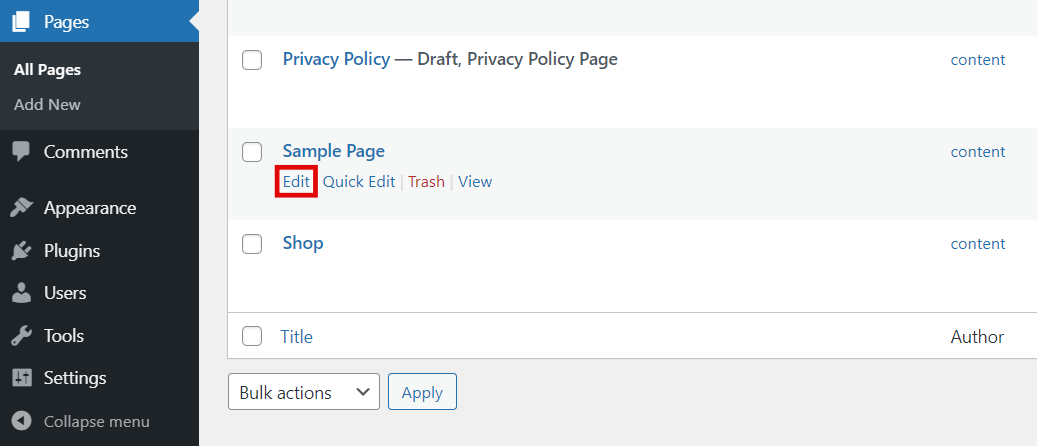Open Comments via speech bubble icon
1037x446 pixels.
[x=21, y=152]
